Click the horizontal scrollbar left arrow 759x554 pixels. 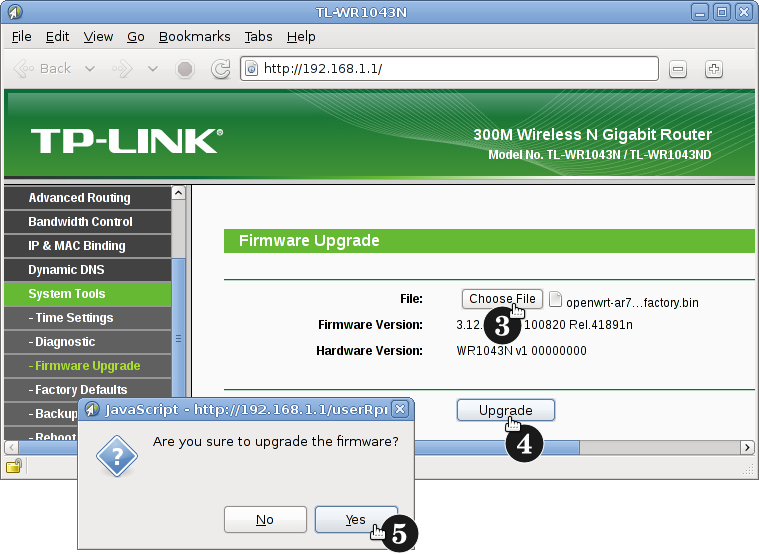[11, 447]
